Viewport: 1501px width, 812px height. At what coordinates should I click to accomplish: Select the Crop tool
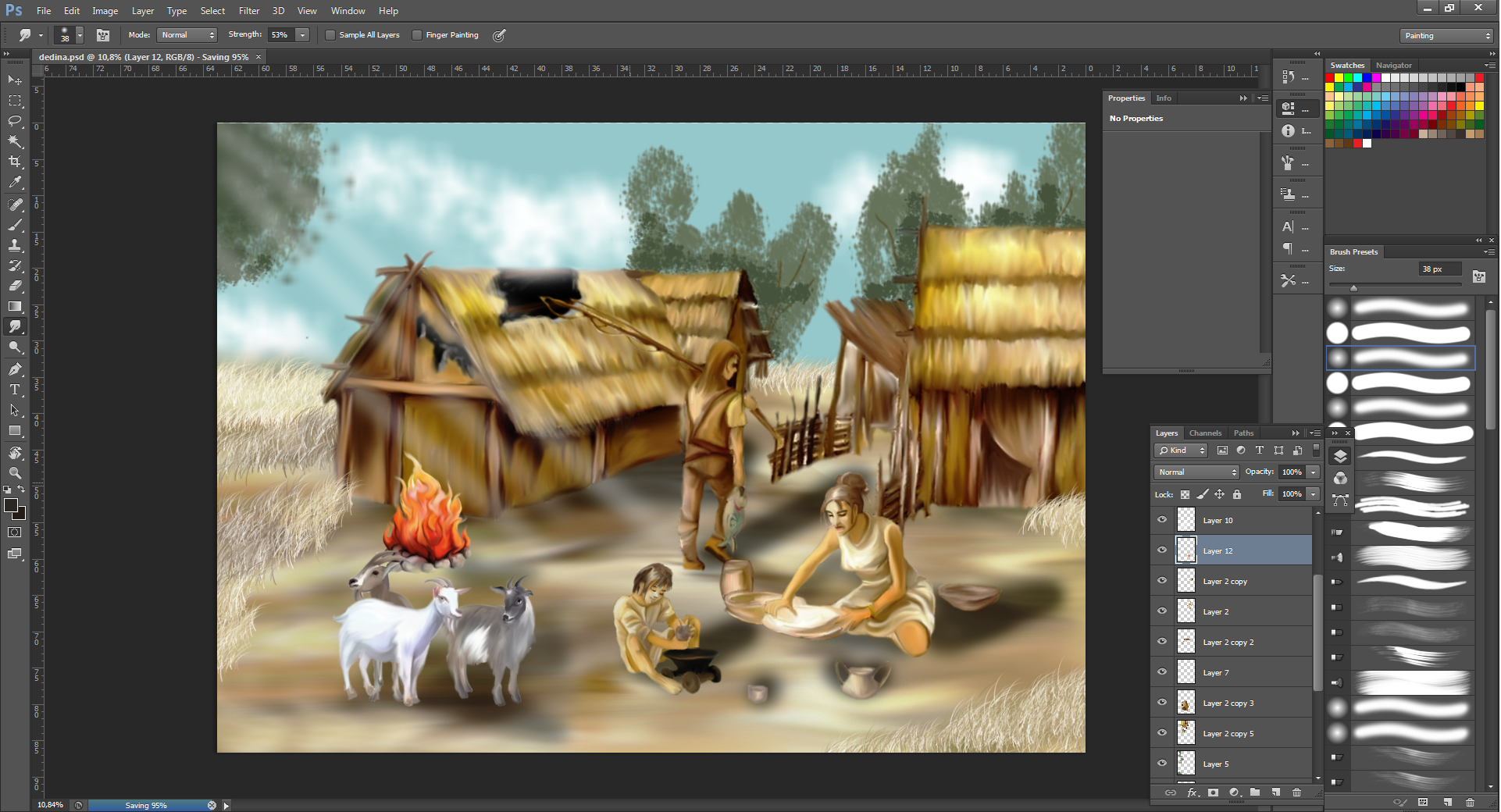pos(15,162)
